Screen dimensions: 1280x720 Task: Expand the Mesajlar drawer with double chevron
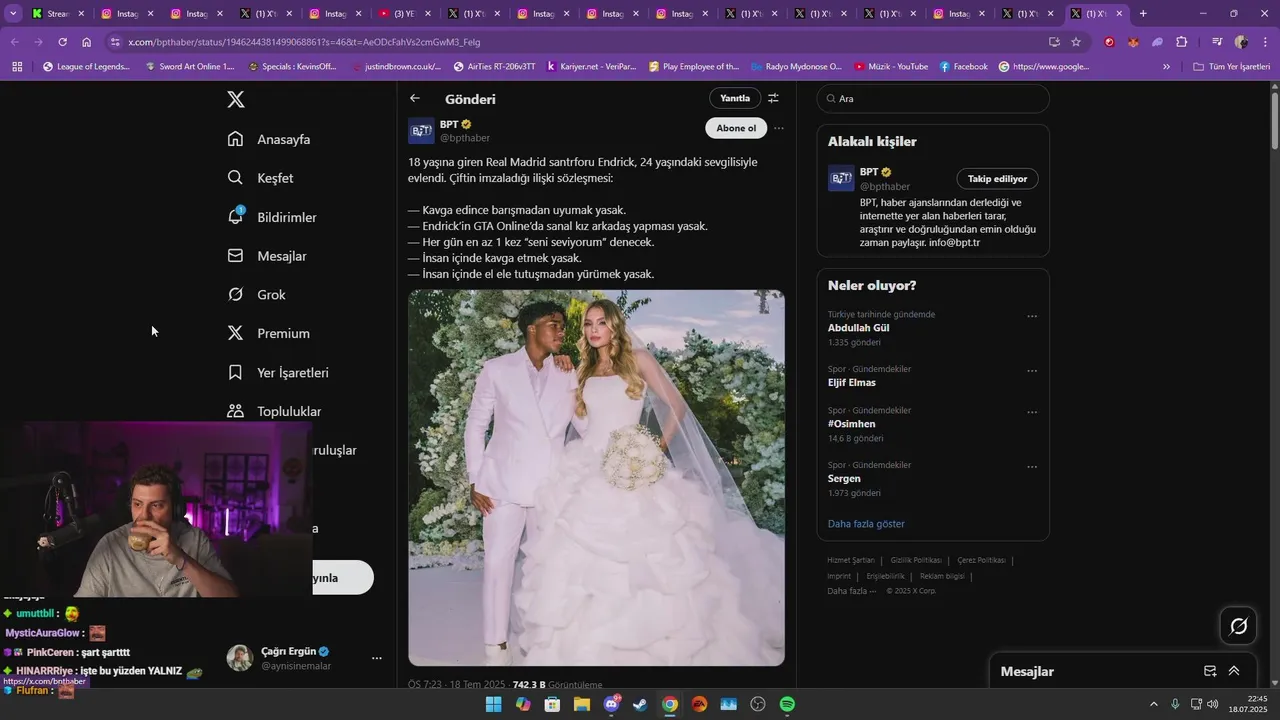pyautogui.click(x=1234, y=671)
